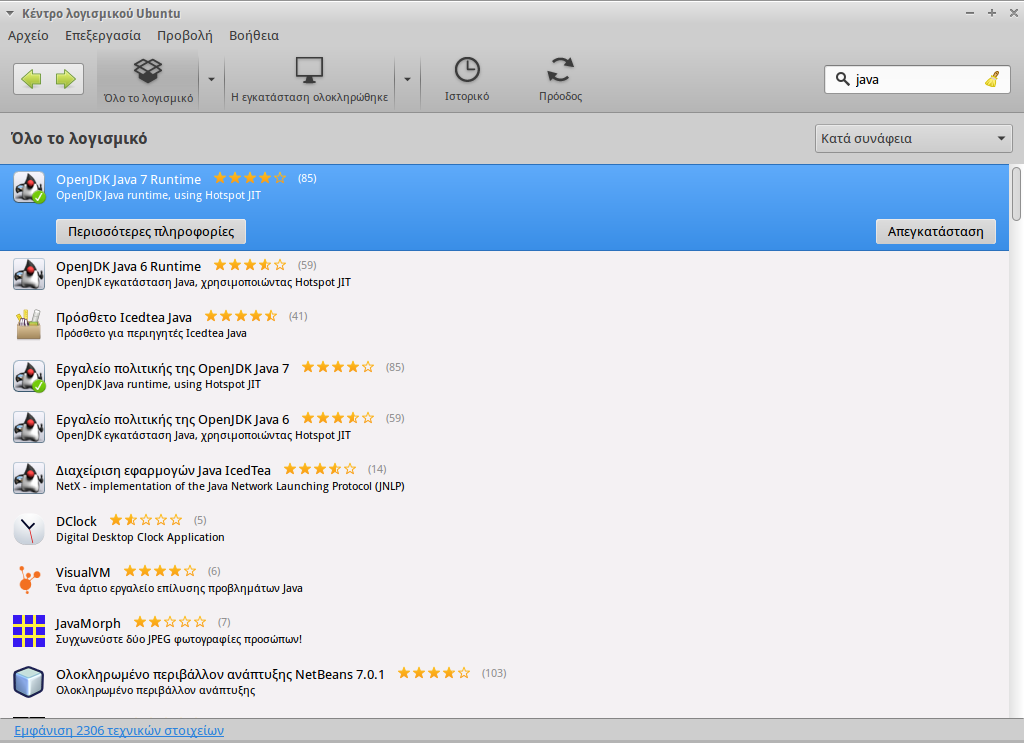
Task: Go back with the left arrow button
Action: 31,79
